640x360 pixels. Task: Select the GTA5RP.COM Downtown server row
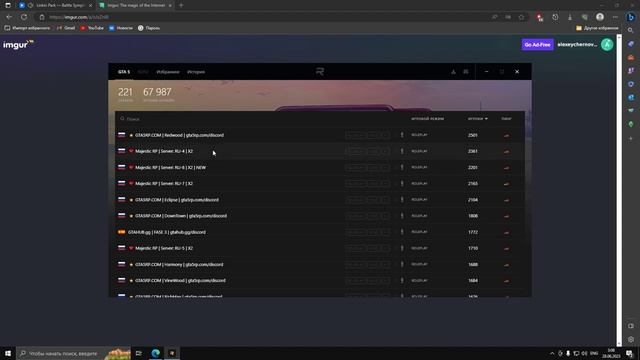pos(320,216)
